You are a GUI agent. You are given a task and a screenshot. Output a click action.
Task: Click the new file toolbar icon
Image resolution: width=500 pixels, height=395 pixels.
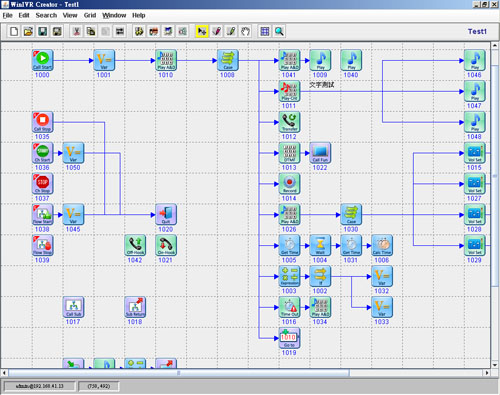coord(14,31)
